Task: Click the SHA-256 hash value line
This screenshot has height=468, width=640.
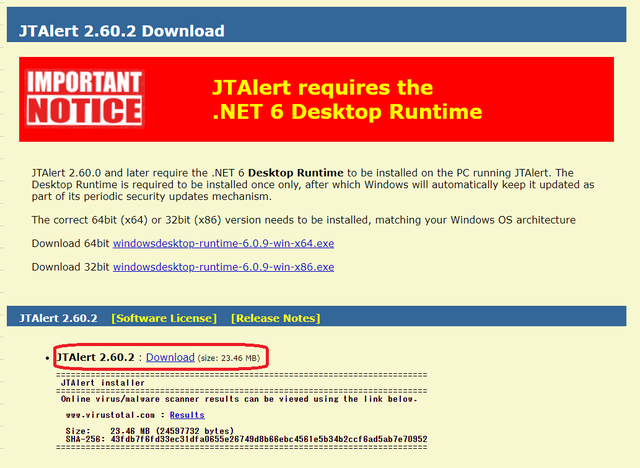Action: [247, 439]
